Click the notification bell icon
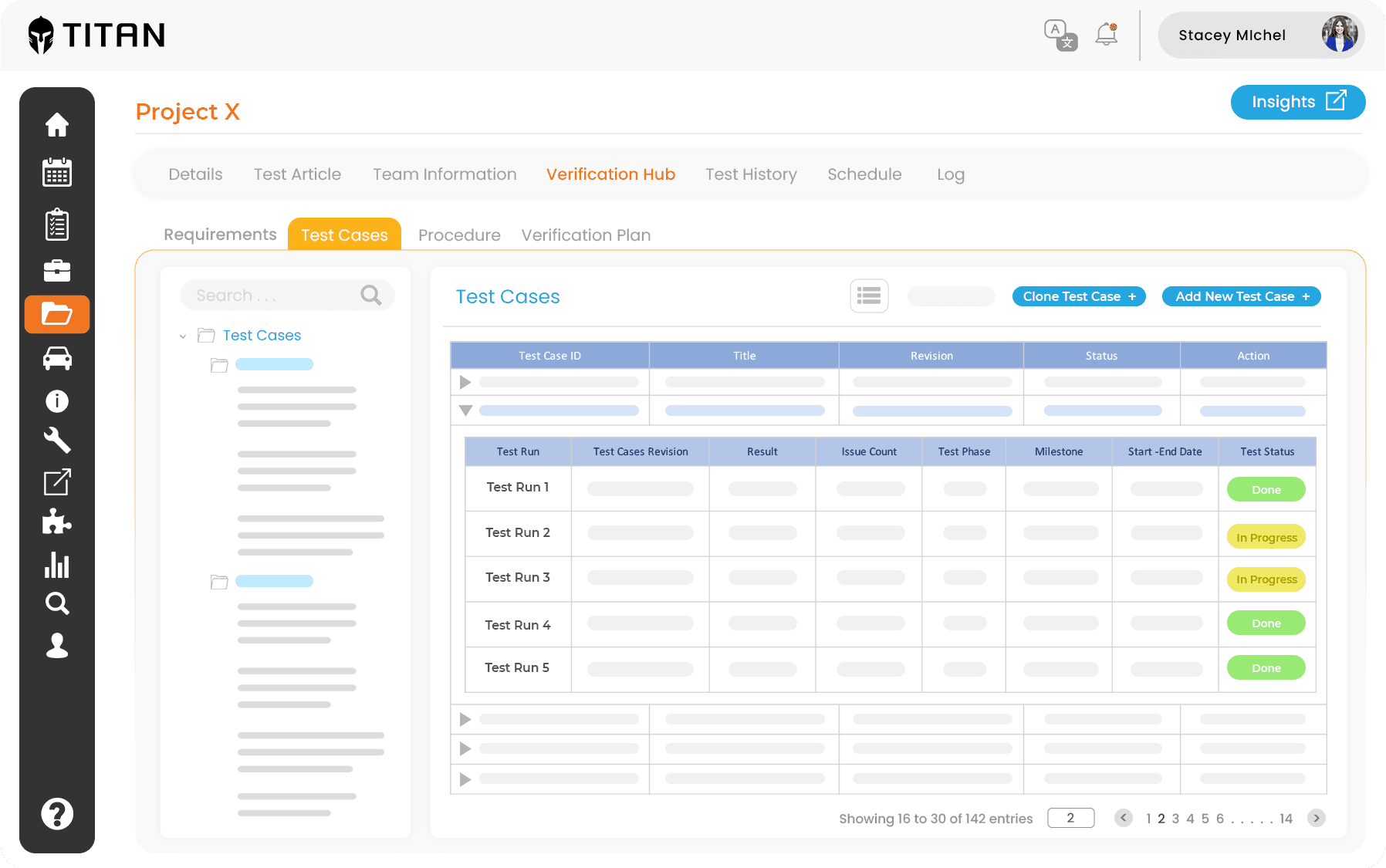Viewport: 1386px width, 868px height. [1105, 34]
